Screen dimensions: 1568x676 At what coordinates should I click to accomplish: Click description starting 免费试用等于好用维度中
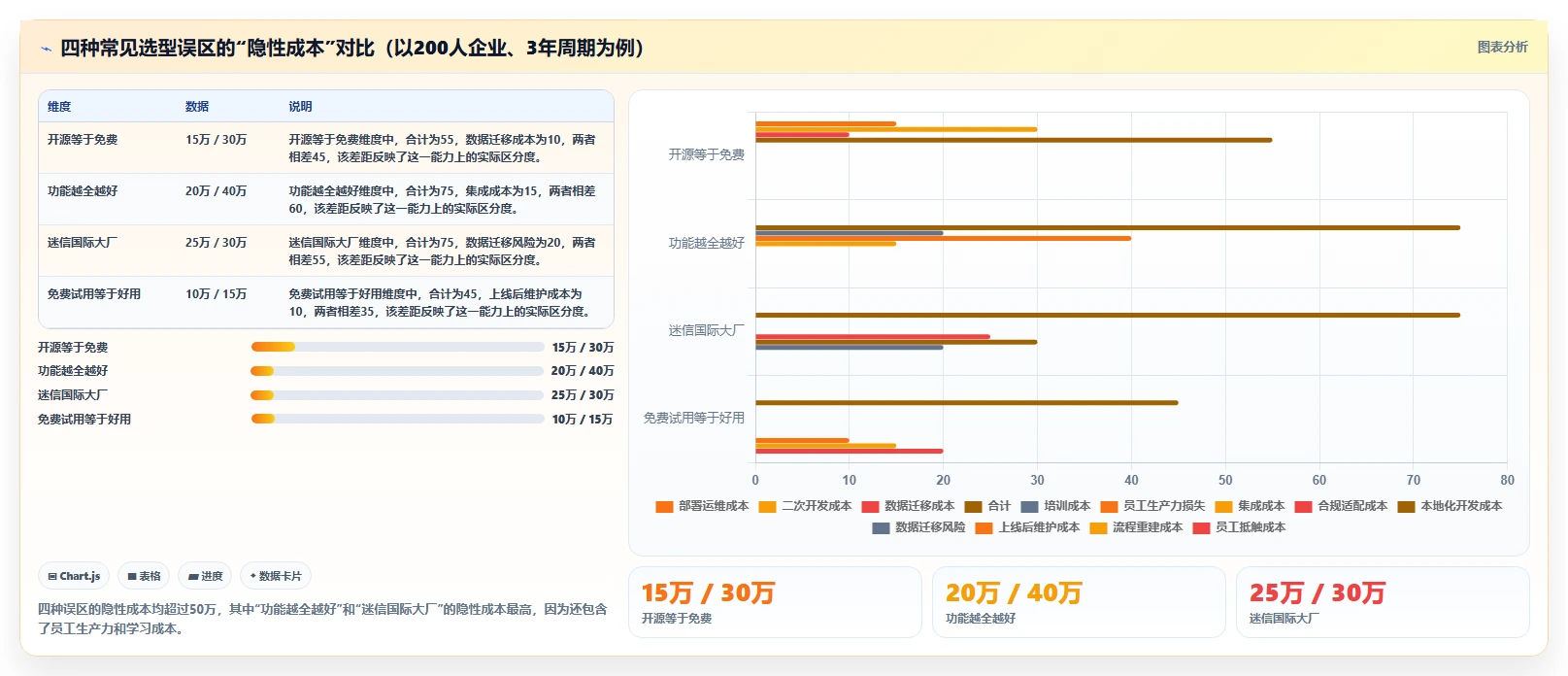[x=443, y=303]
